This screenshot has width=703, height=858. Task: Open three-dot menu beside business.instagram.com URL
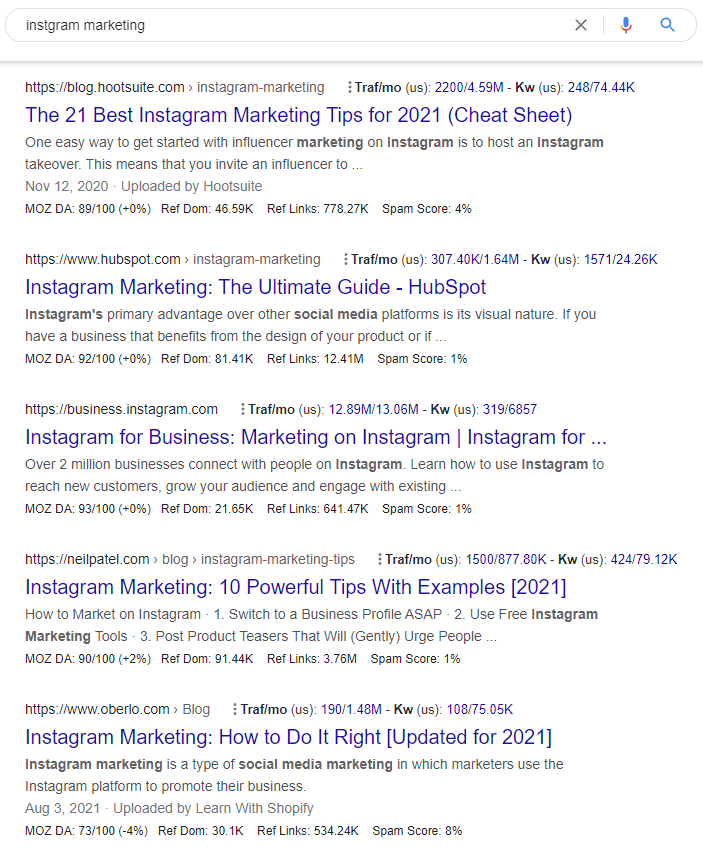(x=242, y=409)
